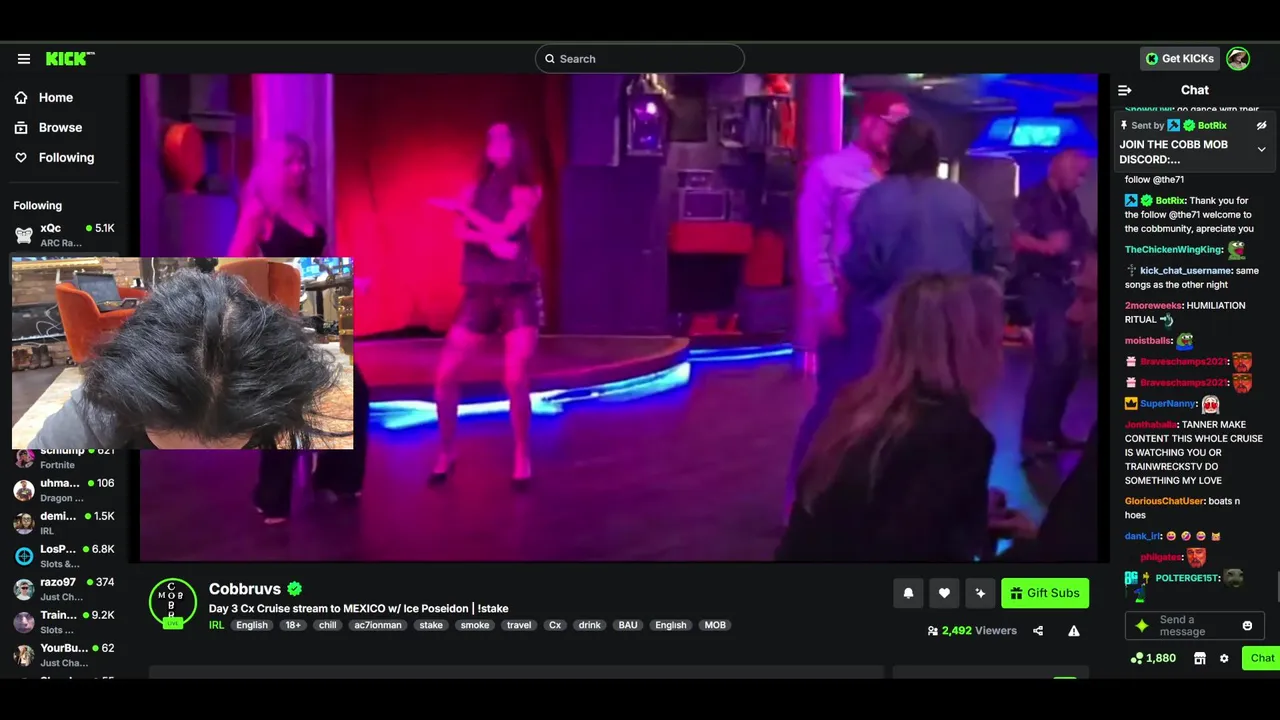Open Train... Slots channel in sidebar

pos(64,622)
